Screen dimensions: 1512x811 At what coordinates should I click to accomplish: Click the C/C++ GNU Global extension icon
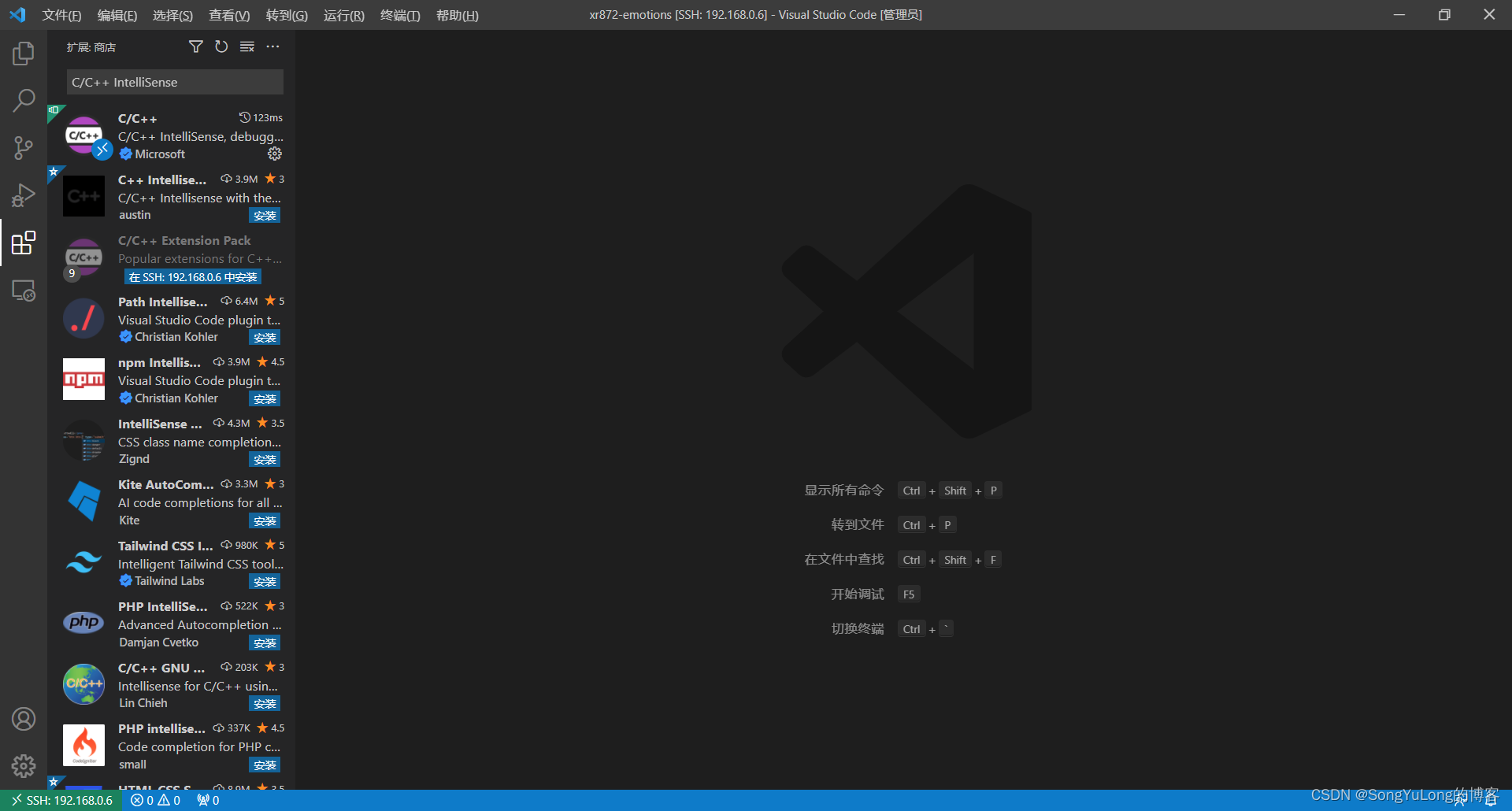click(x=84, y=684)
